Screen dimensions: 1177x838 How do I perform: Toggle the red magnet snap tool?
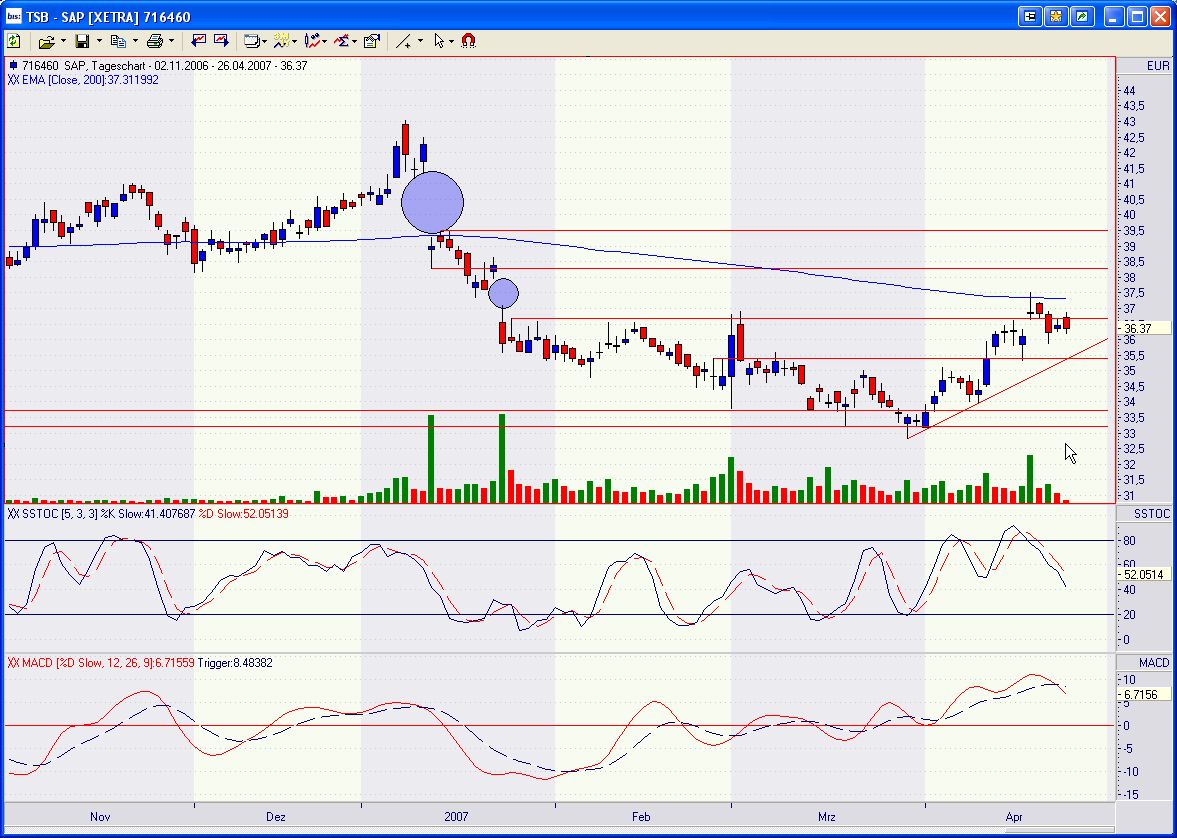pos(468,41)
